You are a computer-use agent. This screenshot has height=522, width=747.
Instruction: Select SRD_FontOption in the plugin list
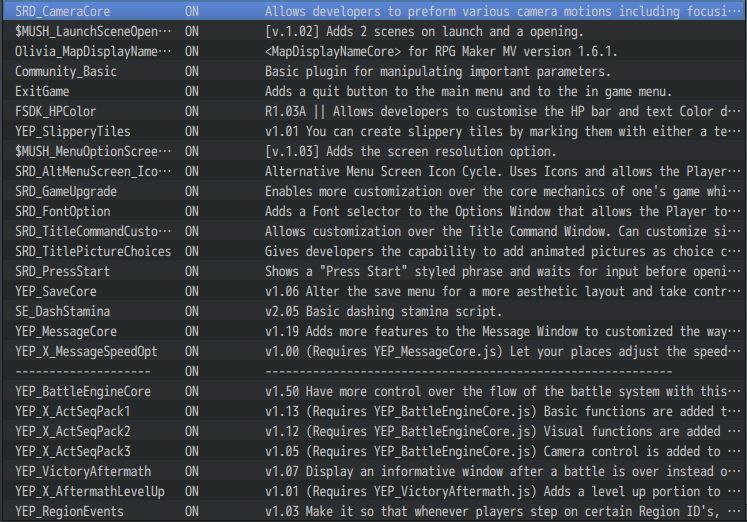tap(63, 212)
